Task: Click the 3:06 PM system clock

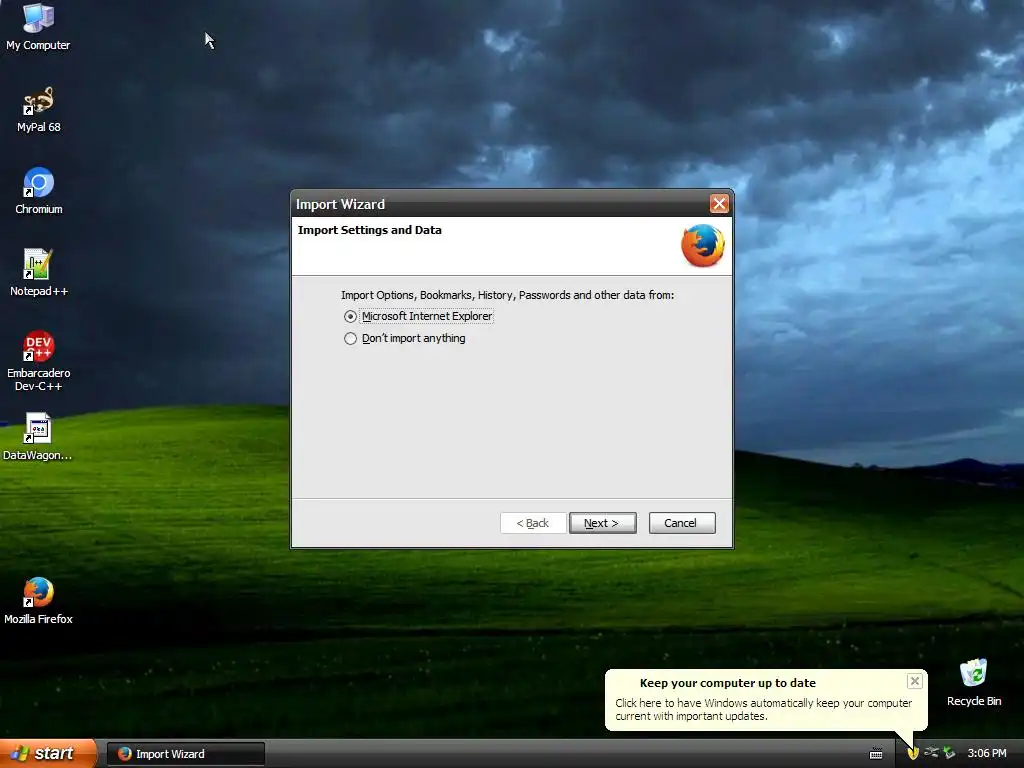Action: click(x=987, y=753)
